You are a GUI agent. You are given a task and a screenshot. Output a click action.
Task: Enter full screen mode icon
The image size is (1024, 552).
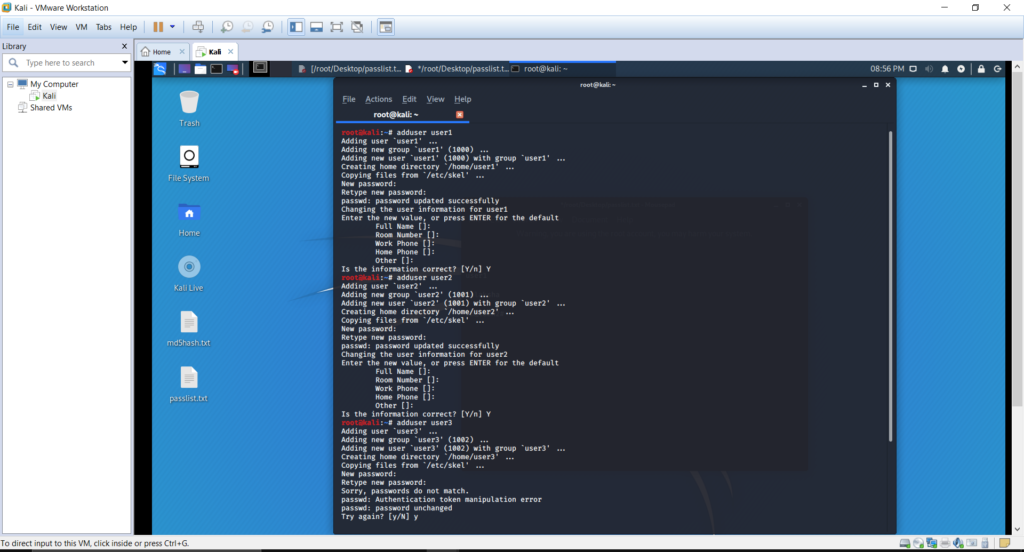pos(336,27)
